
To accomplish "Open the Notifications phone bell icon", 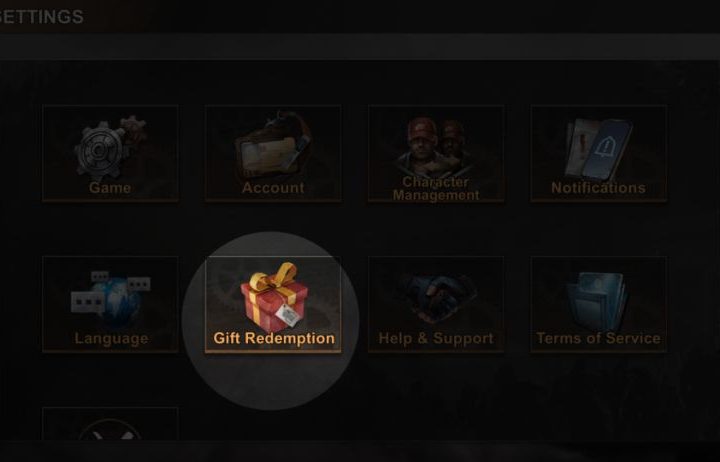I will click(598, 148).
